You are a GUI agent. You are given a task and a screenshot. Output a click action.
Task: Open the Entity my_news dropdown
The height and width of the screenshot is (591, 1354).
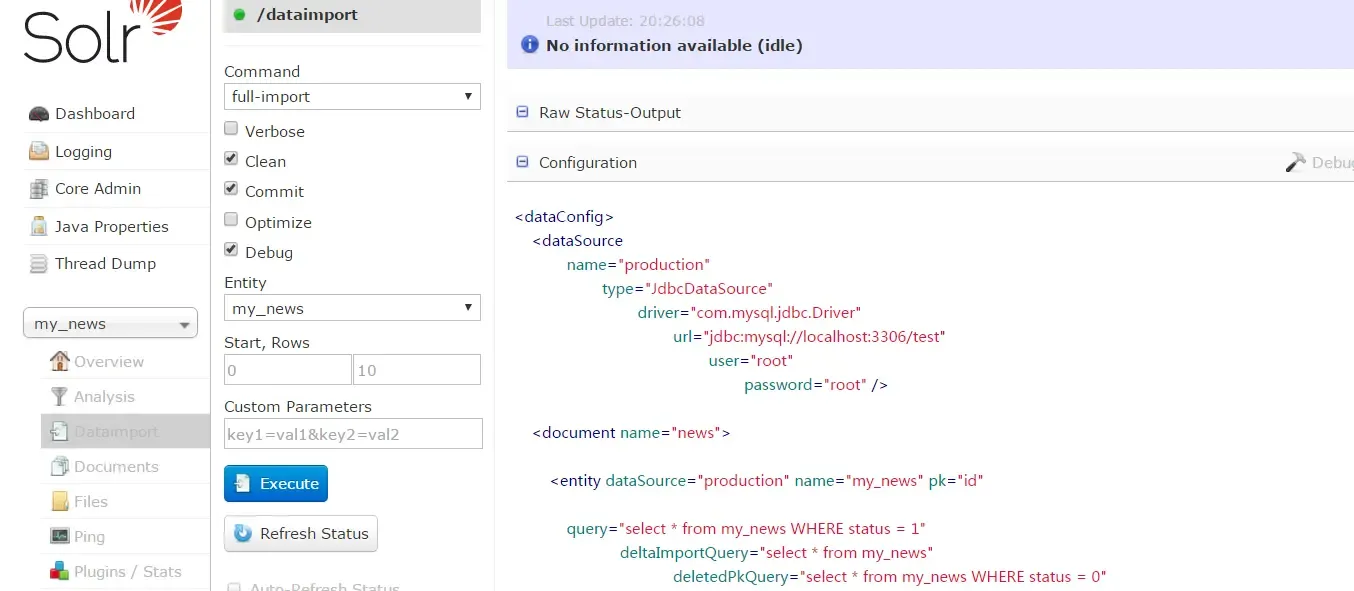coord(352,308)
